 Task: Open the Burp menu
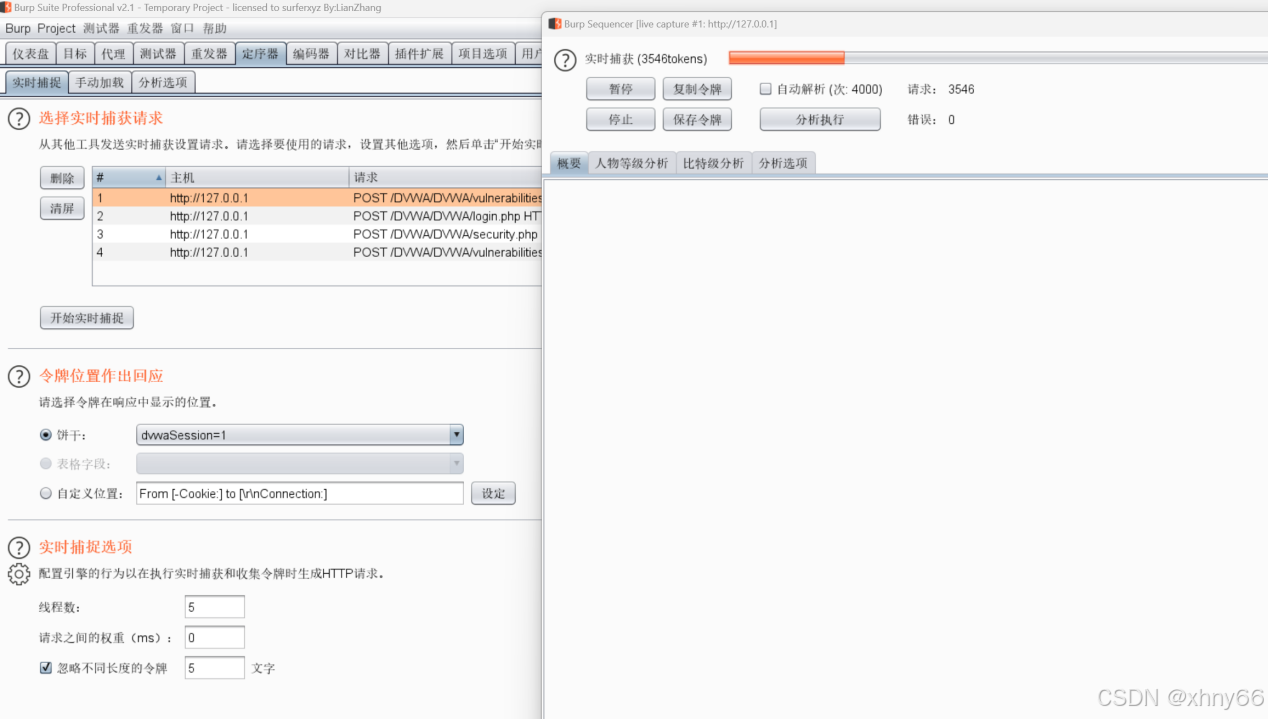(18, 28)
